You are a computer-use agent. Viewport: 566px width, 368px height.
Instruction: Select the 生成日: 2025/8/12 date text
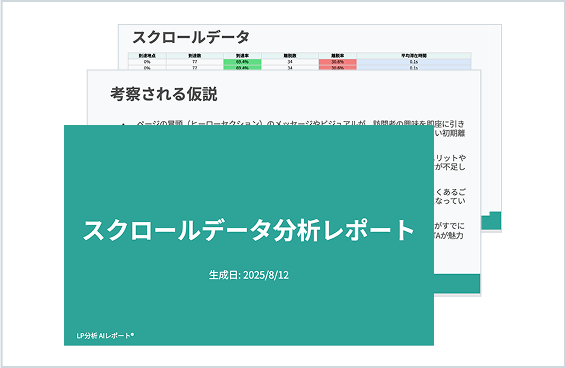(x=249, y=275)
